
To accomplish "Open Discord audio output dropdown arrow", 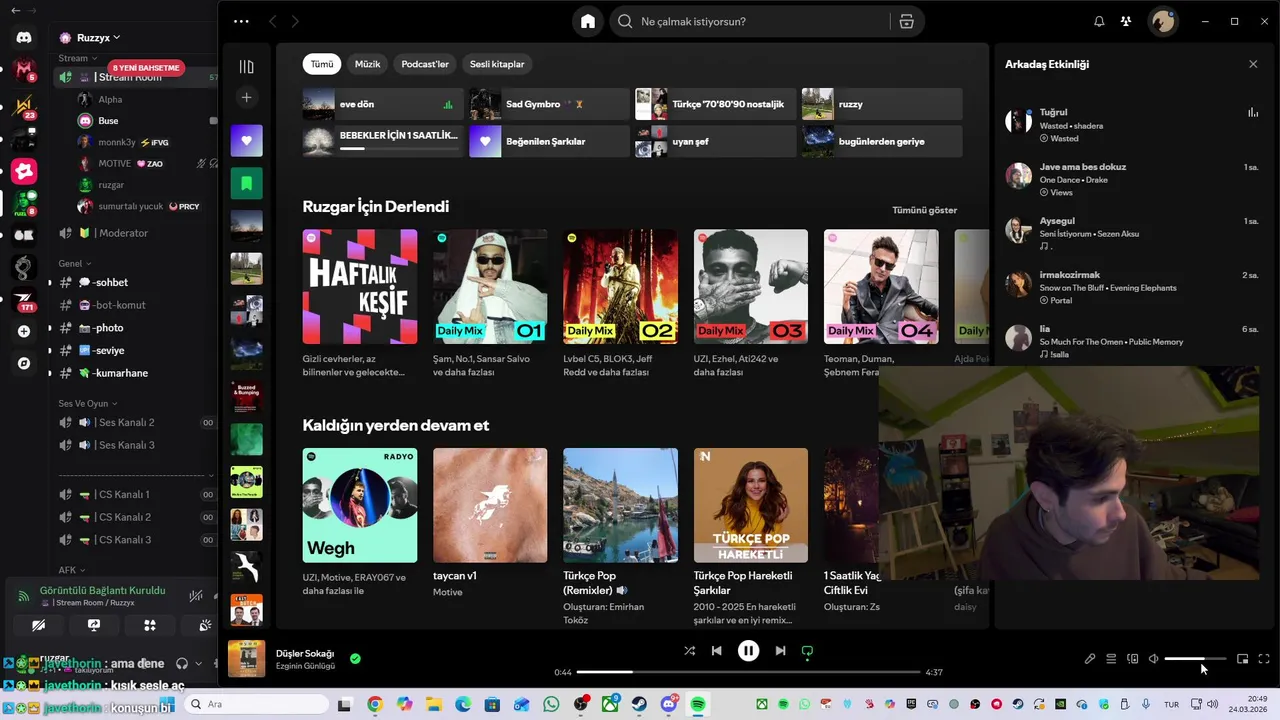I will (x=198, y=663).
